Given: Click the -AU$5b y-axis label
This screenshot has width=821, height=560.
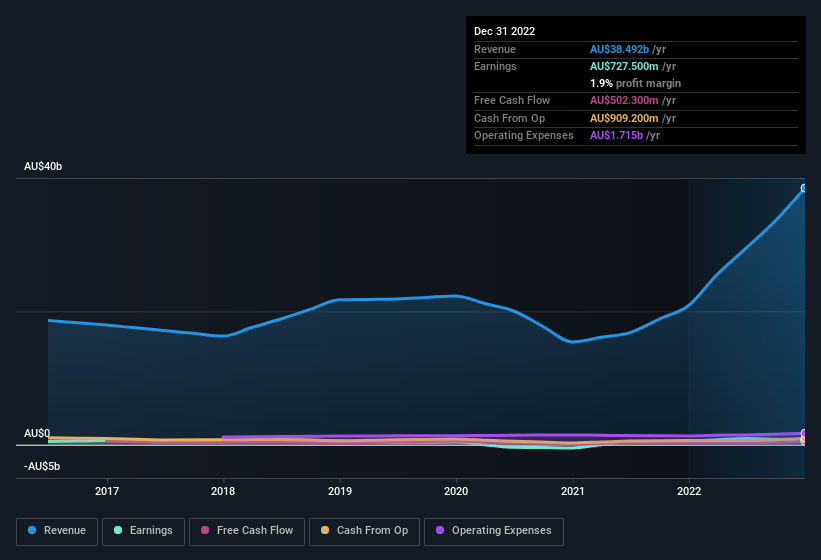Looking at the screenshot, I should coord(42,466).
